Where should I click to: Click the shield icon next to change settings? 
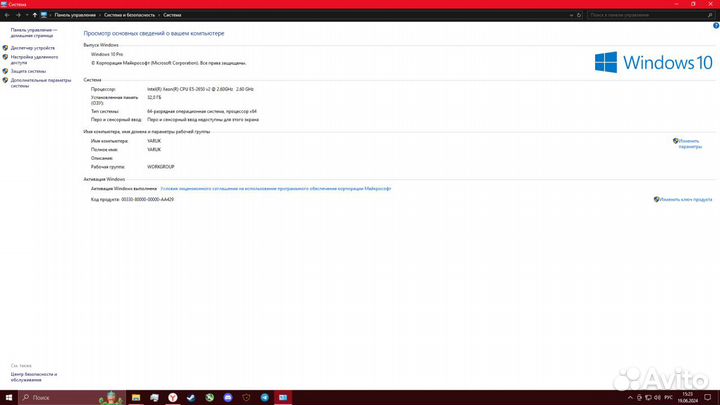[x=676, y=141]
